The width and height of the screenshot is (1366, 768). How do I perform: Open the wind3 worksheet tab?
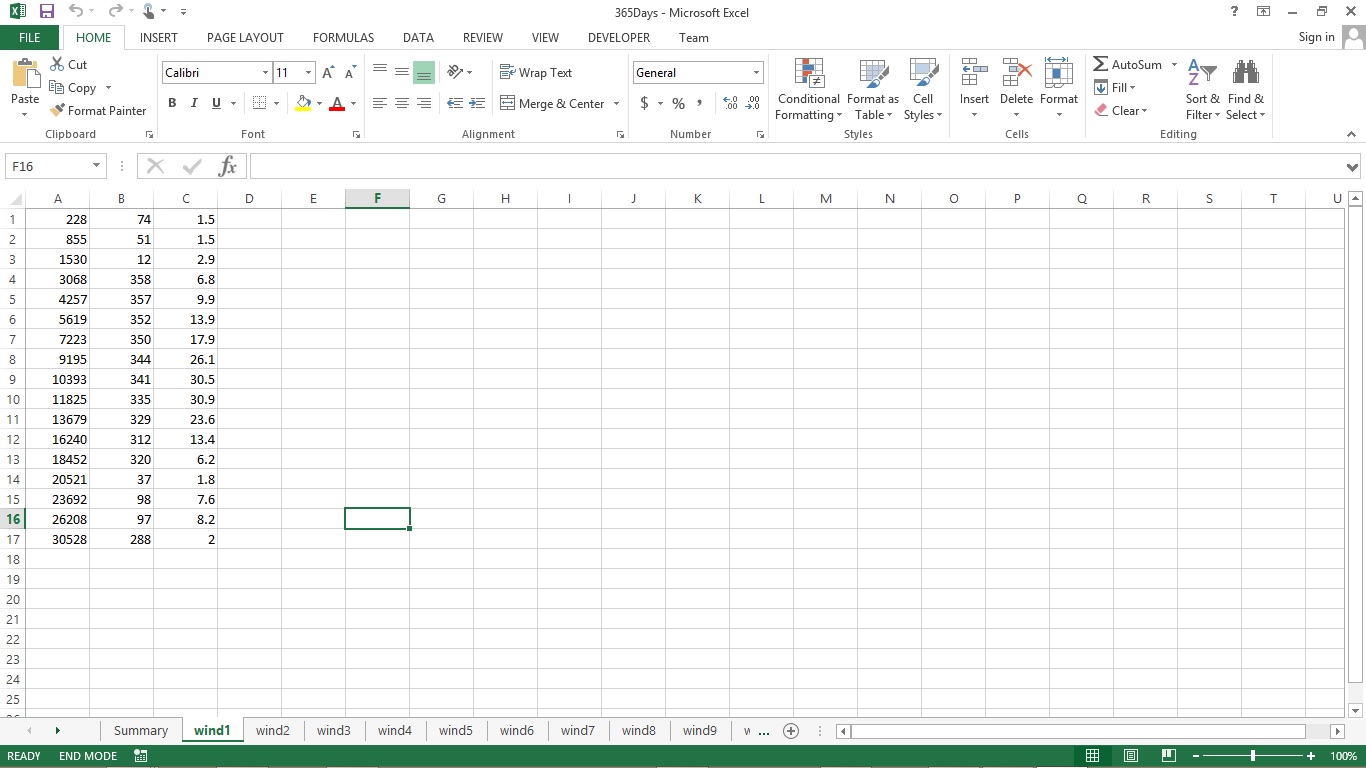pyautogui.click(x=334, y=730)
